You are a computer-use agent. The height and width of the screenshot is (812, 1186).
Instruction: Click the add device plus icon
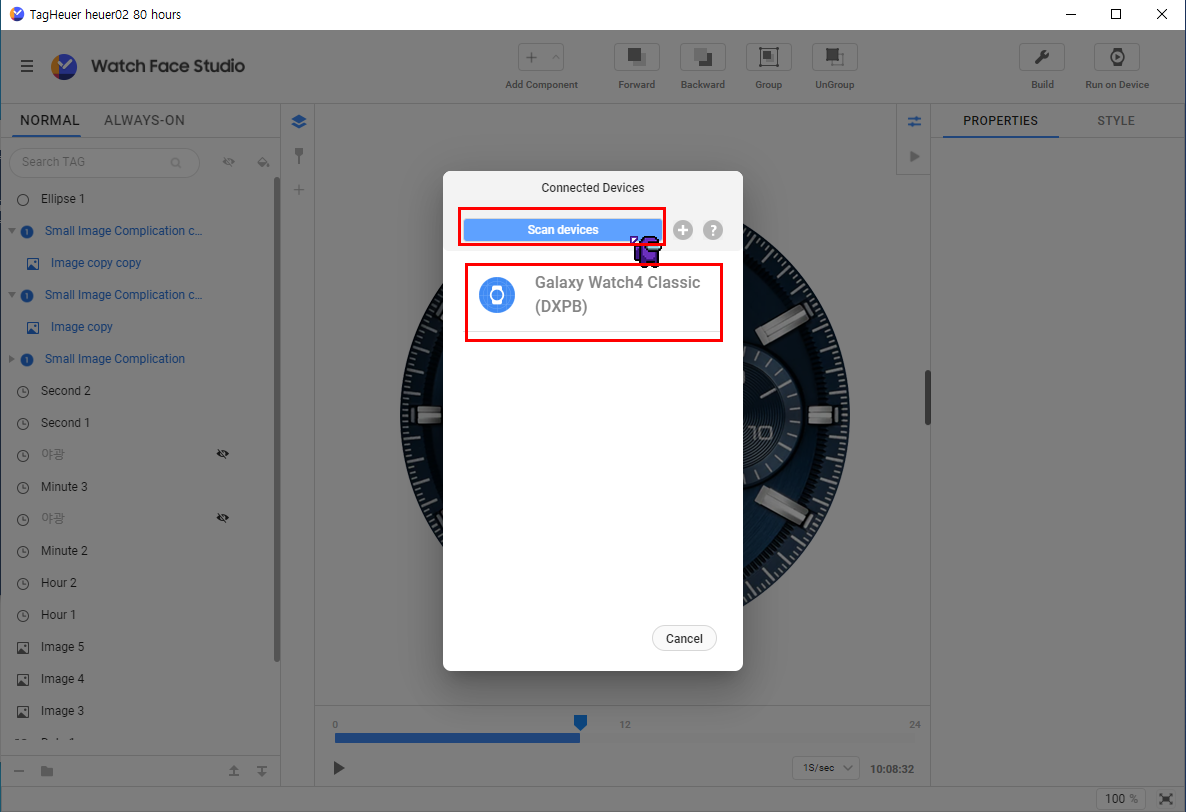(683, 230)
